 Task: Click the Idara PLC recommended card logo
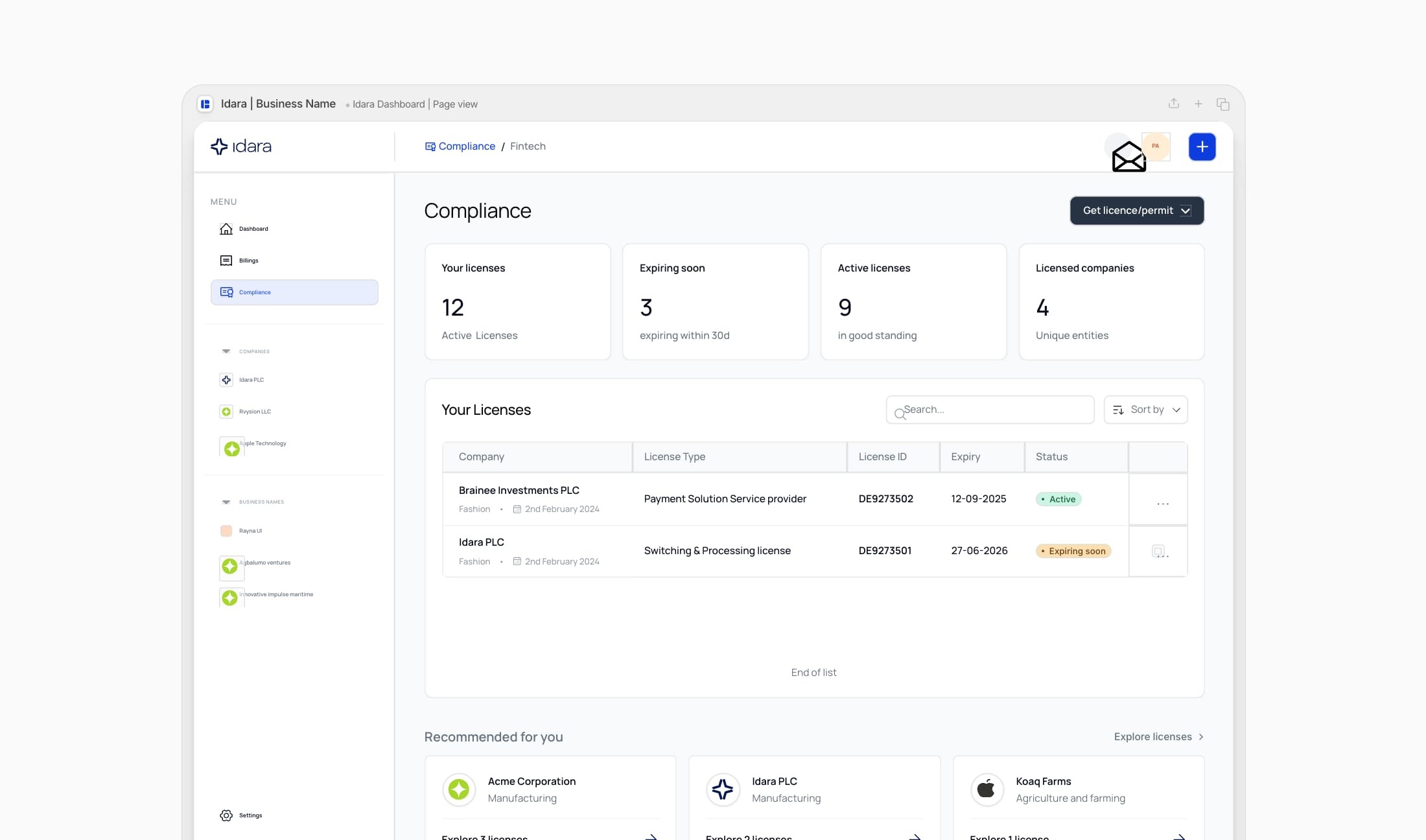723,789
